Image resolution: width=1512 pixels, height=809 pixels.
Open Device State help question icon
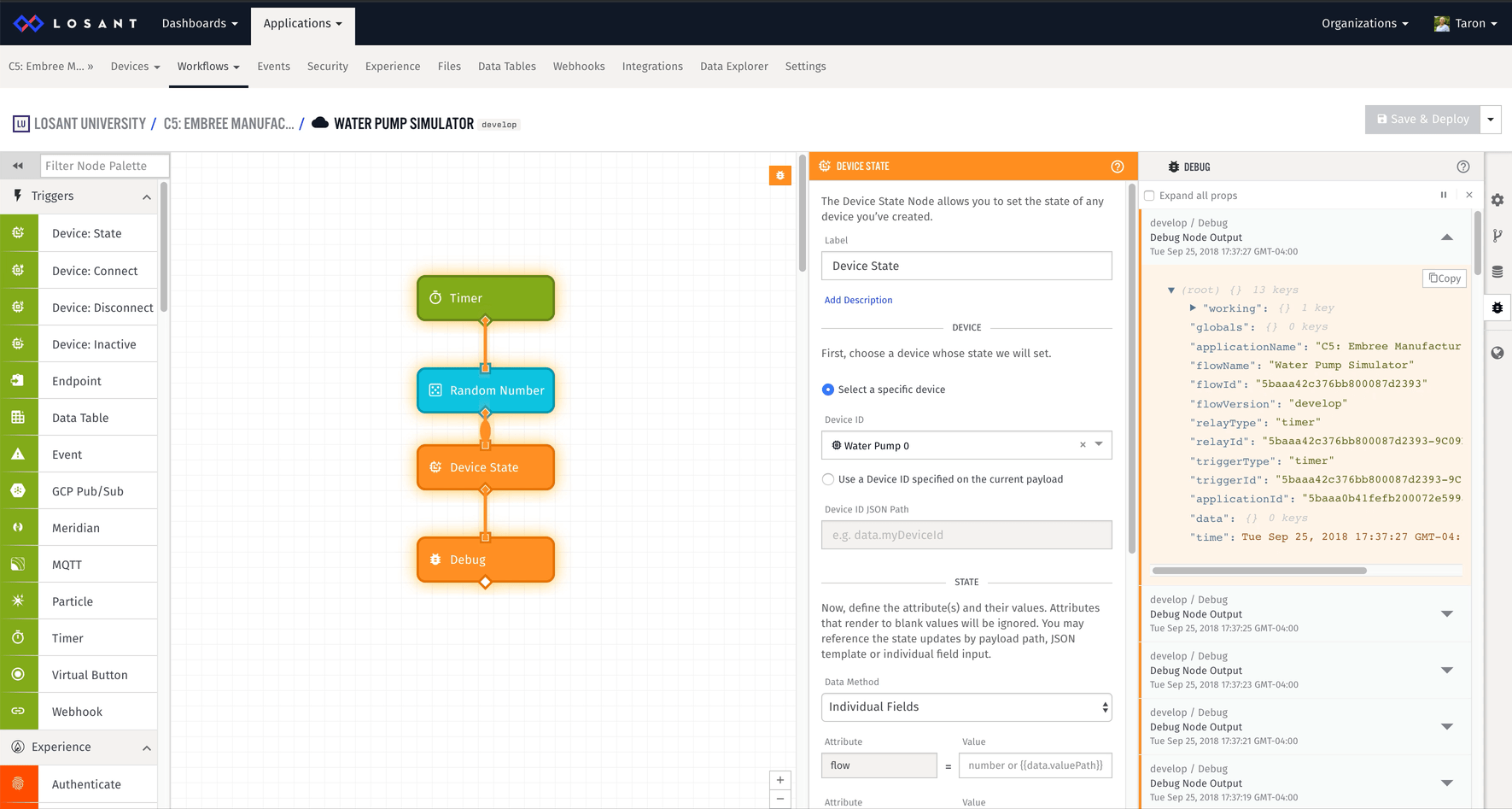1117,167
